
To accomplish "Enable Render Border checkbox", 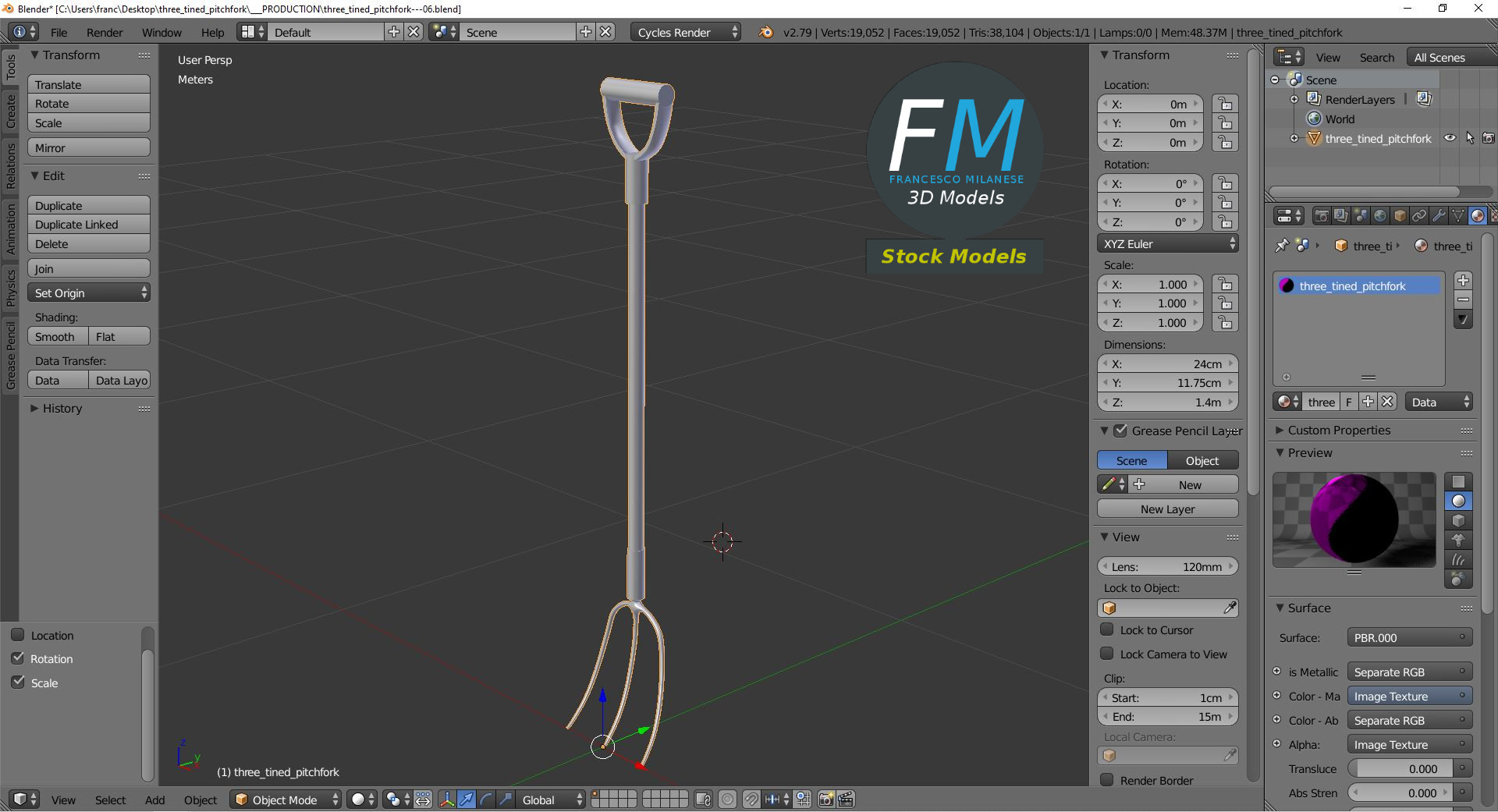I will click(1106, 780).
